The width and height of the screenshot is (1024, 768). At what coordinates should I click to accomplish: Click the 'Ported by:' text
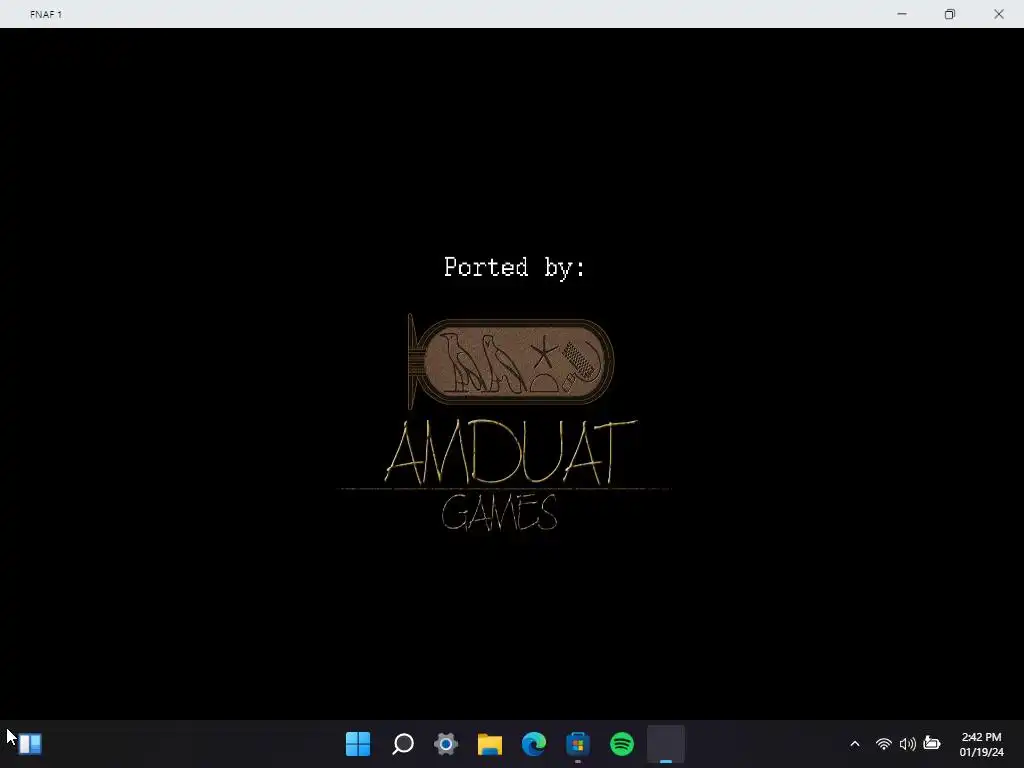click(x=515, y=267)
